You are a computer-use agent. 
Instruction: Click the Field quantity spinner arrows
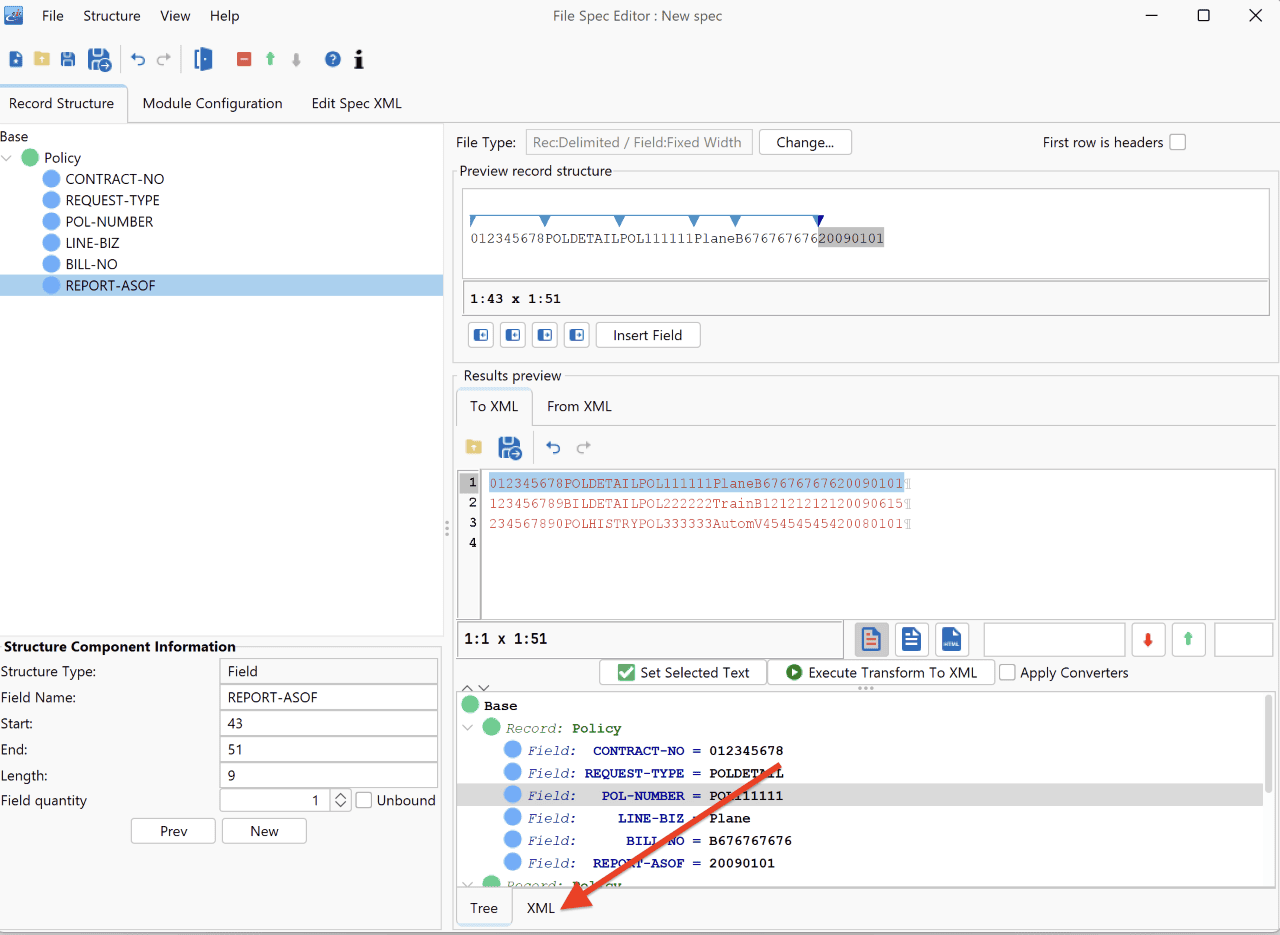(341, 800)
